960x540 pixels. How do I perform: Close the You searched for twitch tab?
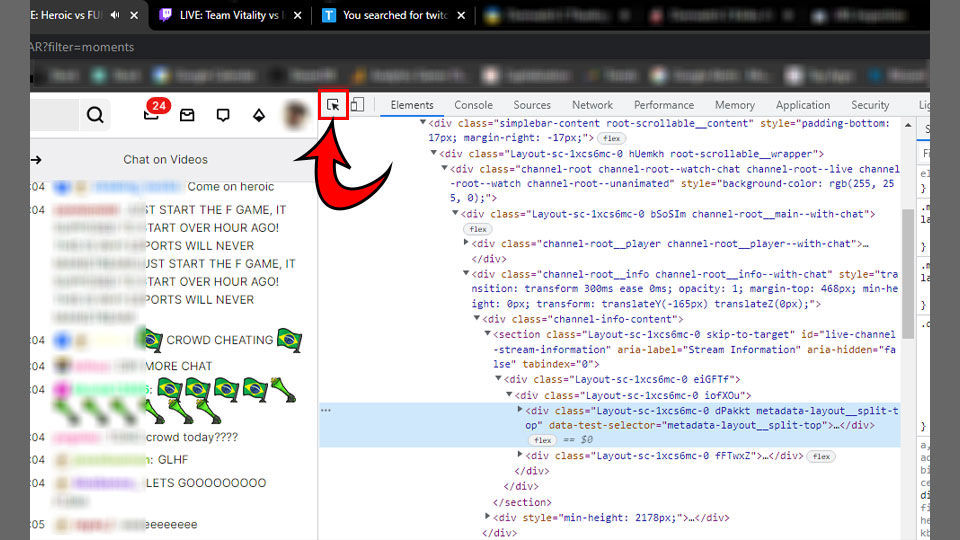[x=461, y=15]
